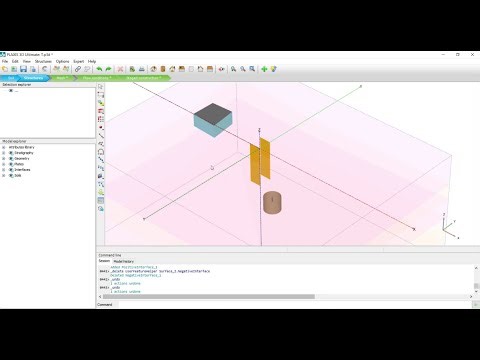Click the Command input field
The width and height of the screenshot is (480, 360).
[294, 304]
